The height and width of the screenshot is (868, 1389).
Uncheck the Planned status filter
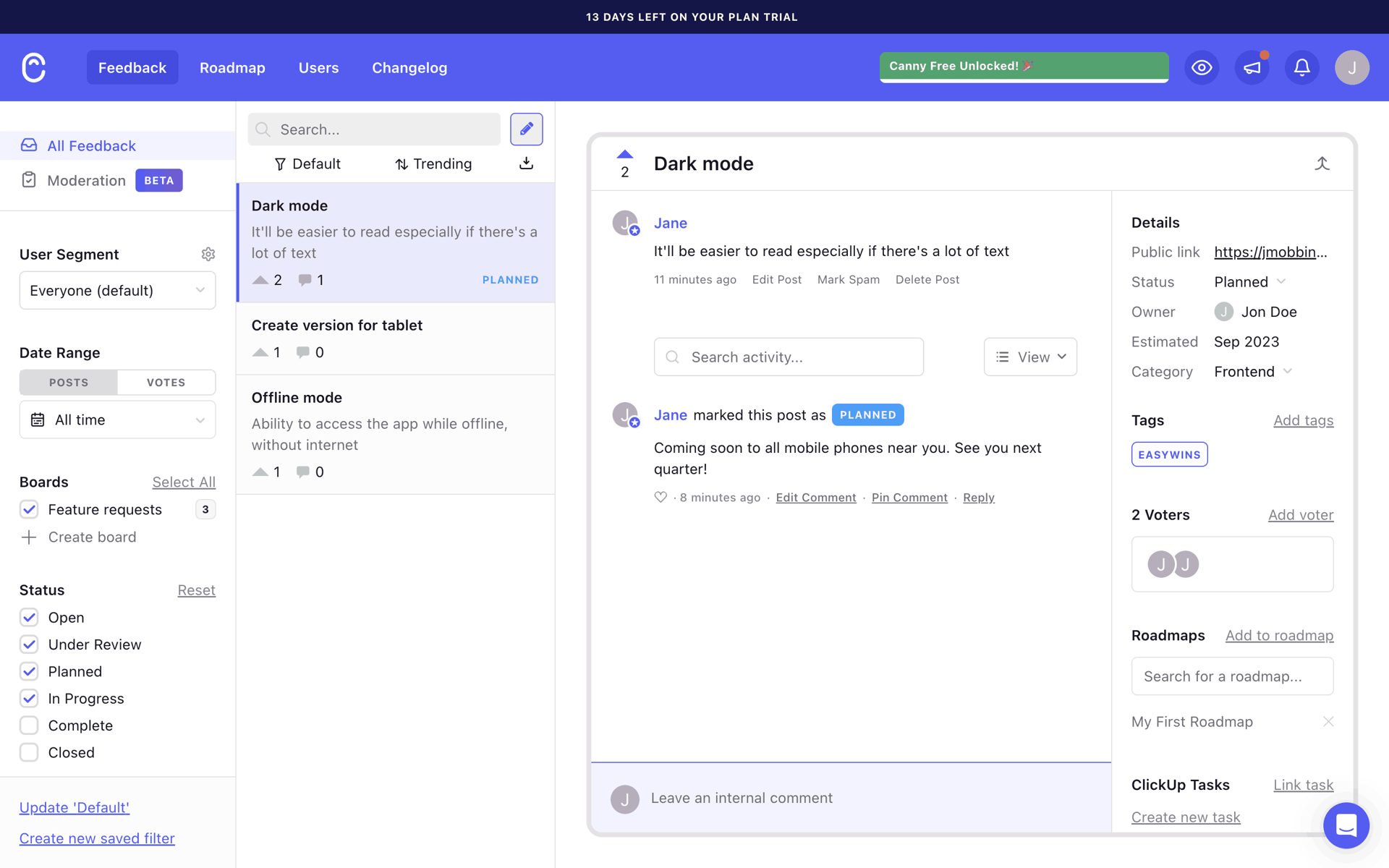click(29, 671)
